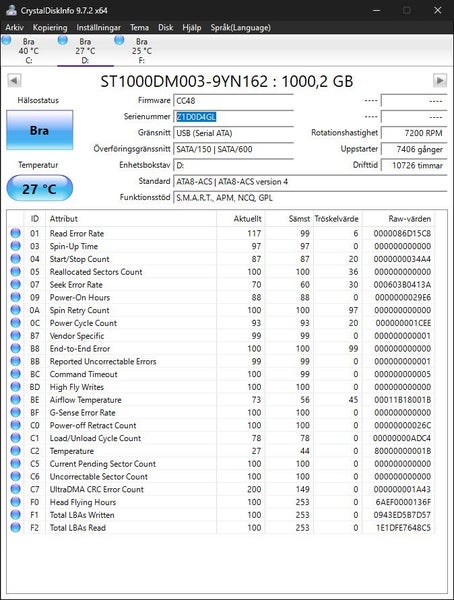The image size is (454, 600).
Task: Click status orb for Reallocated Sectors Count
Action: tap(15, 271)
